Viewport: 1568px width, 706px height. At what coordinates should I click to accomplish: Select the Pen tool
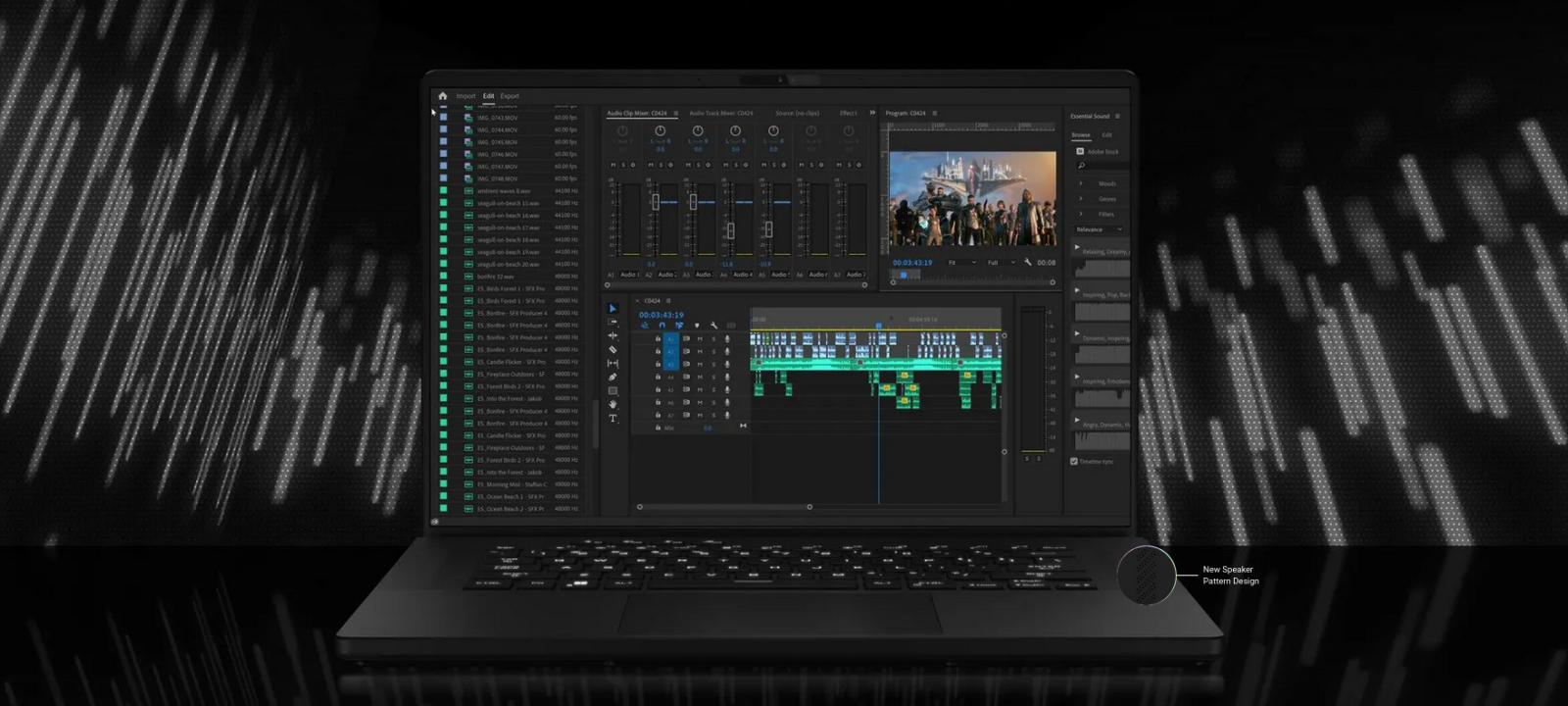[612, 377]
